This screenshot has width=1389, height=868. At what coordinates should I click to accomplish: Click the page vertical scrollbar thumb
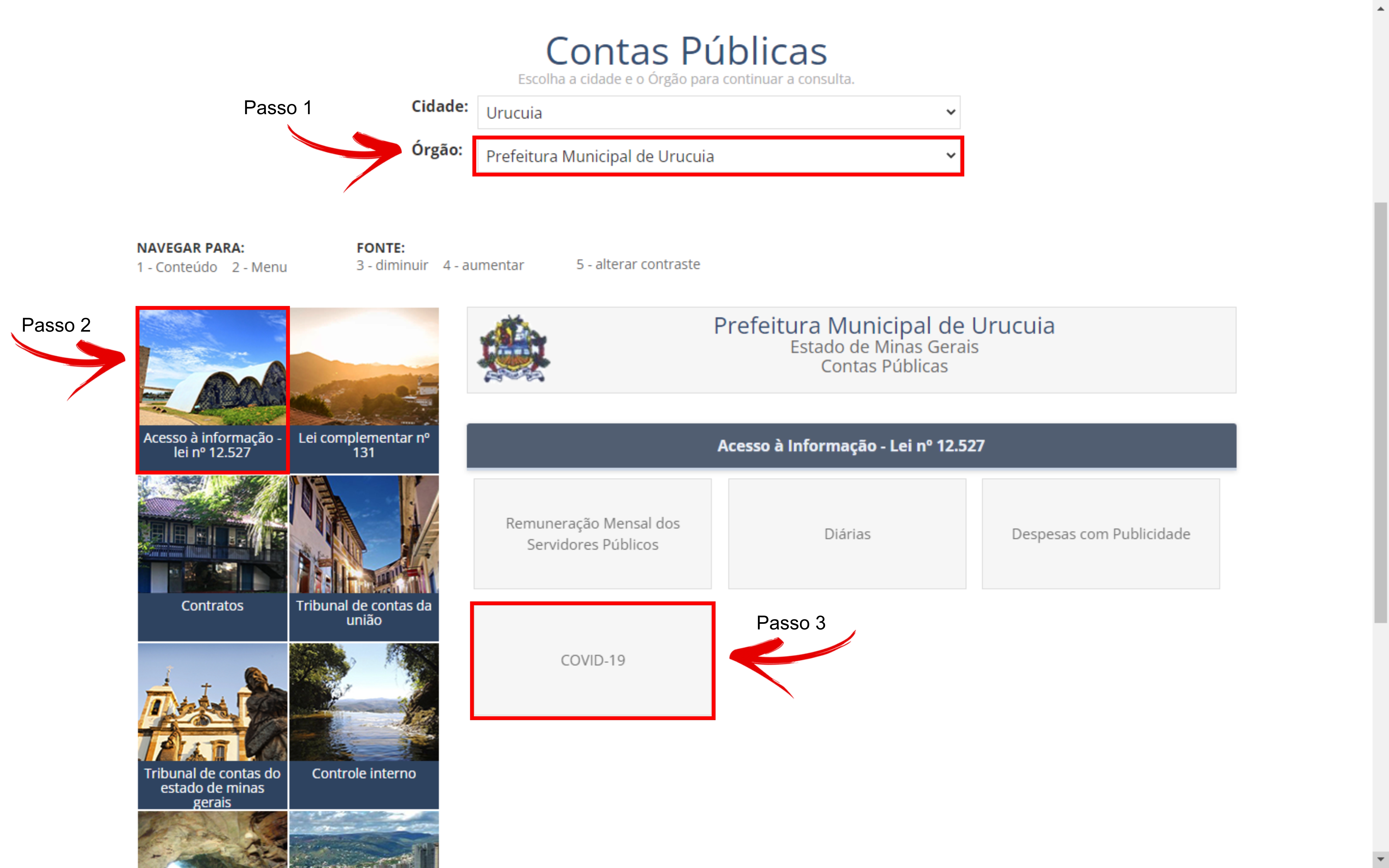pyautogui.click(x=1381, y=412)
